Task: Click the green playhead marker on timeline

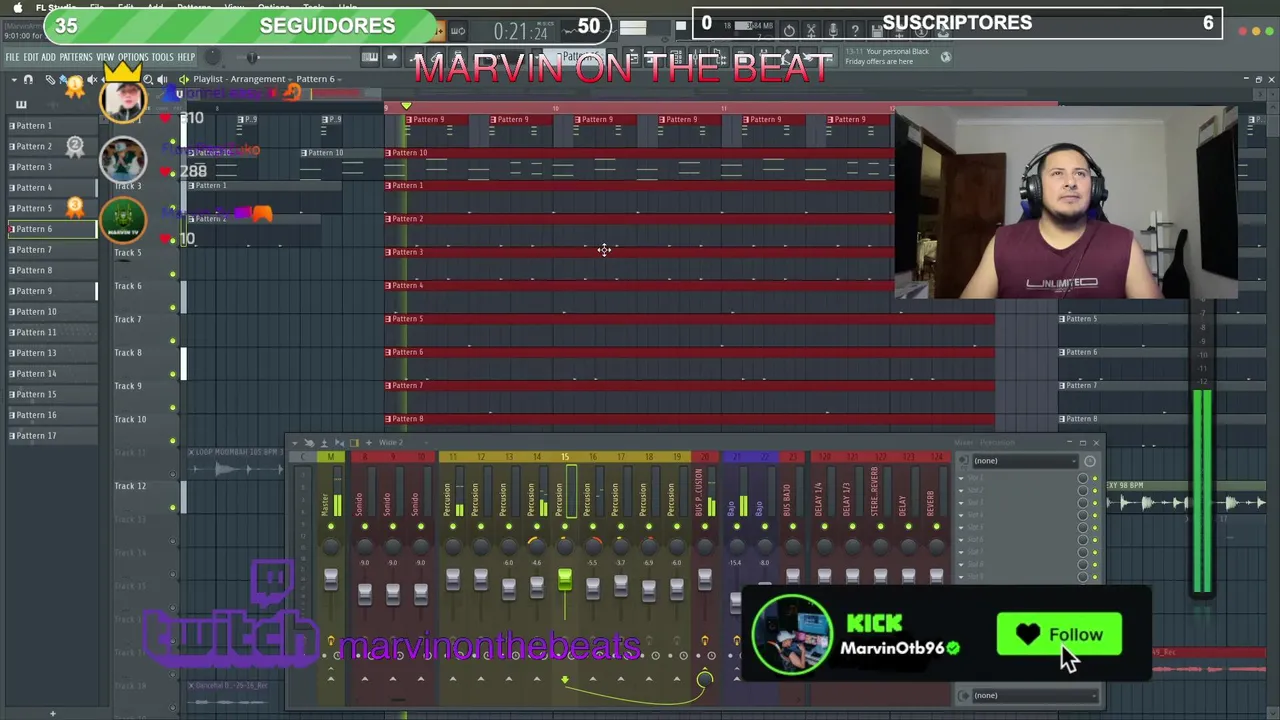Action: pyautogui.click(x=406, y=106)
